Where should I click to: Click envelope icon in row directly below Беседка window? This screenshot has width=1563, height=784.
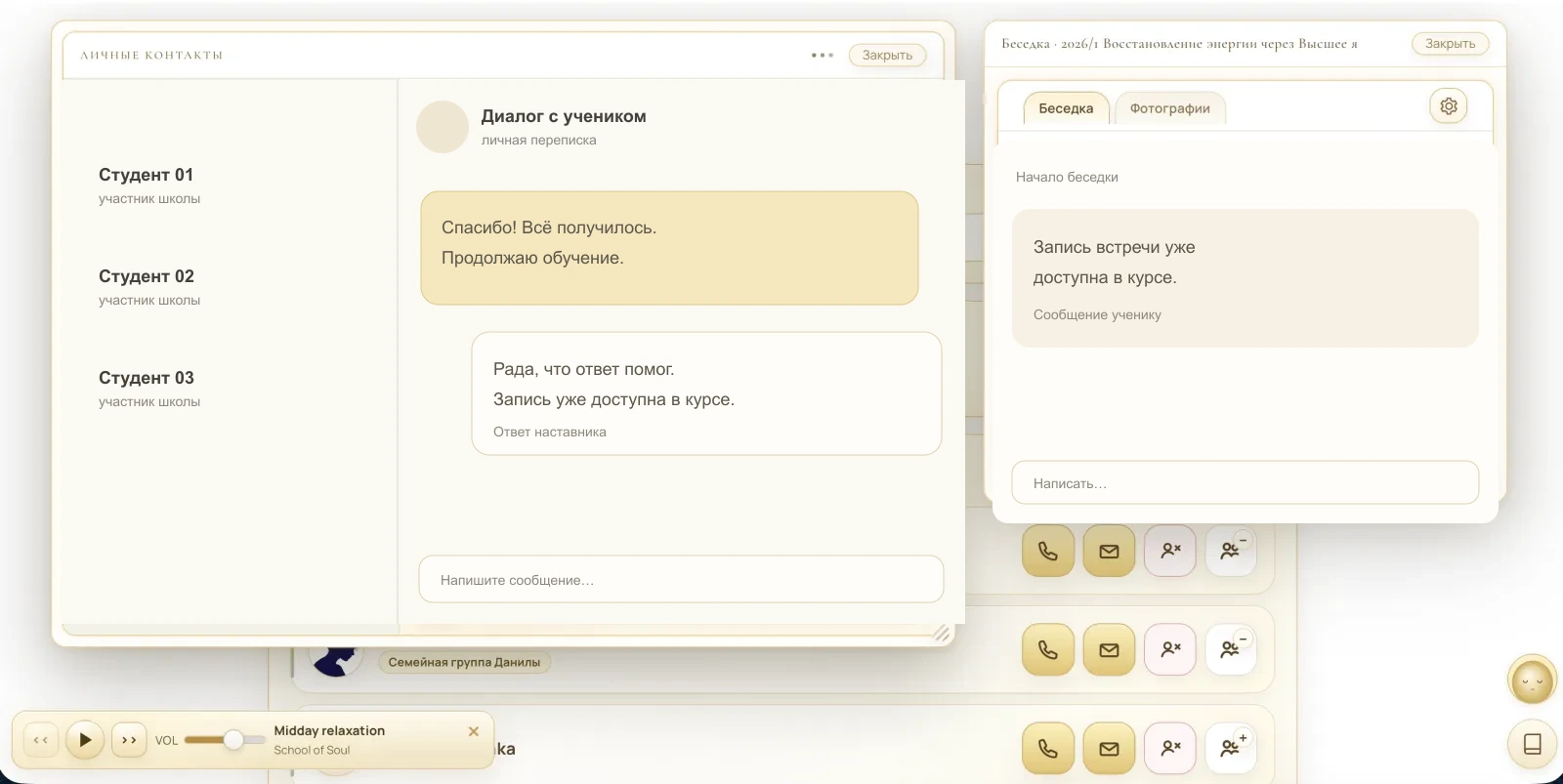[1109, 552]
